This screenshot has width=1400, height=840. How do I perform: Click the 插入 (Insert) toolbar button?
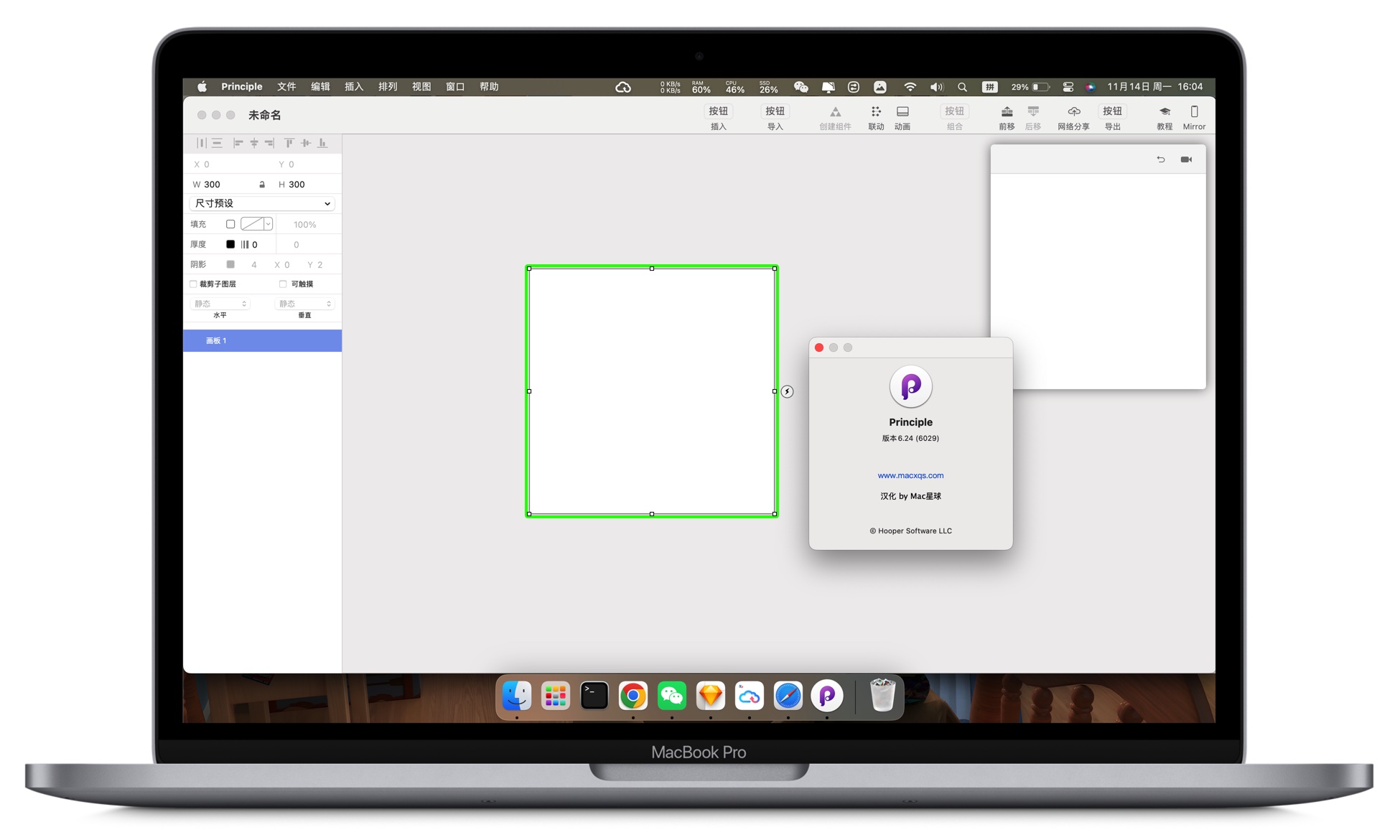click(x=719, y=111)
